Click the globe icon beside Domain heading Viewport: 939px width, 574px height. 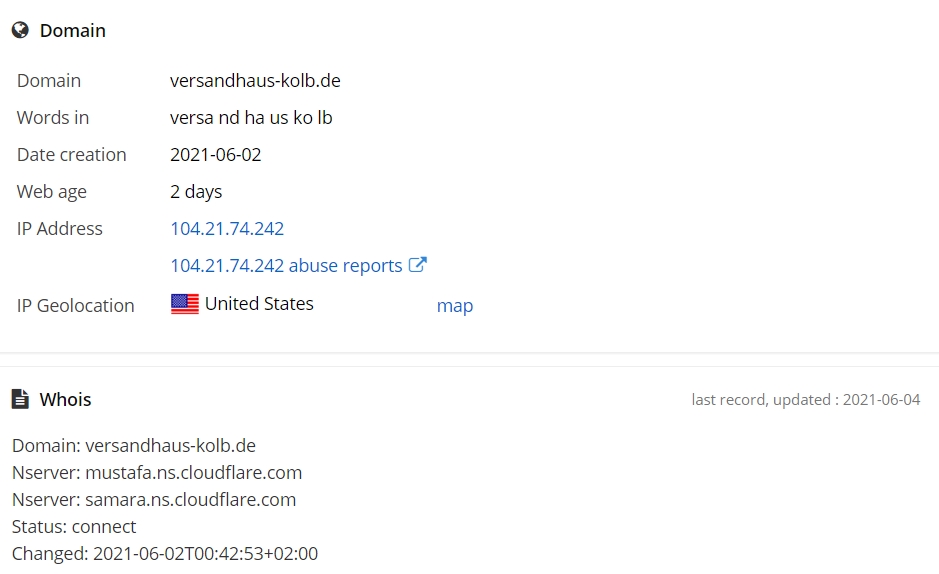(x=20, y=30)
